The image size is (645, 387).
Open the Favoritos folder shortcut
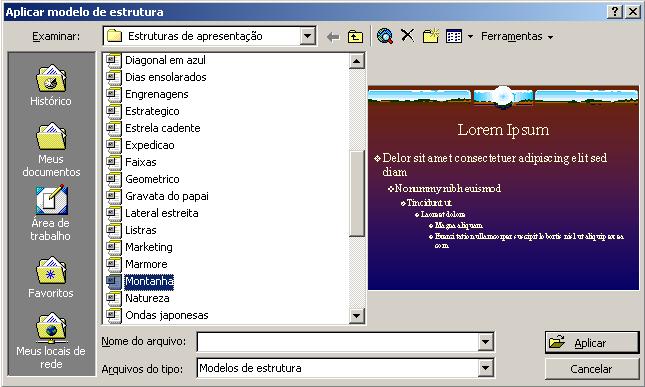51,278
